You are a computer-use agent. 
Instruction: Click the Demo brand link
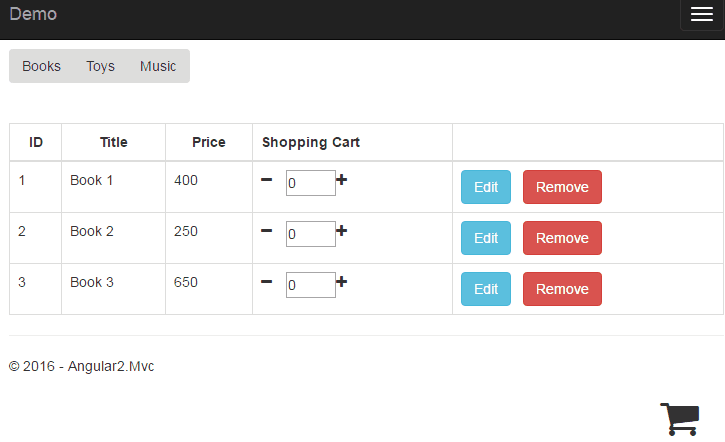pyautogui.click(x=33, y=14)
